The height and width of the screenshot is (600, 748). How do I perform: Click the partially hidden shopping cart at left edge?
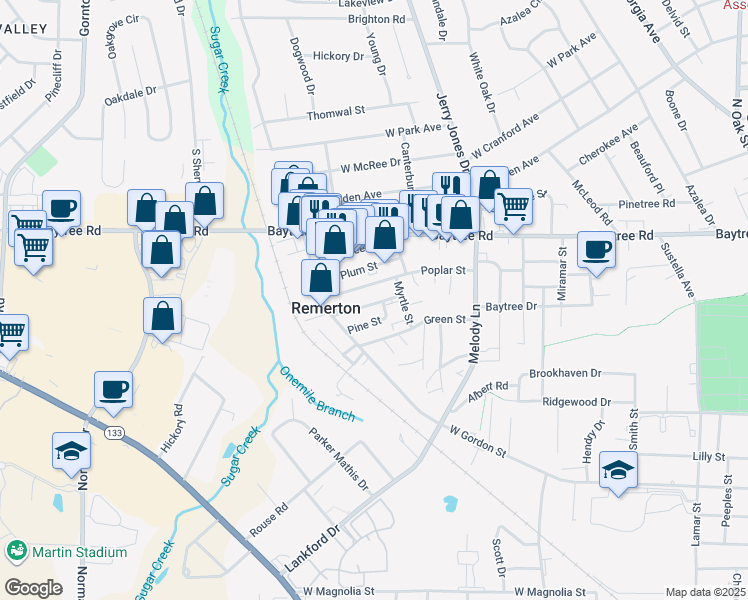pyautogui.click(x=8, y=334)
